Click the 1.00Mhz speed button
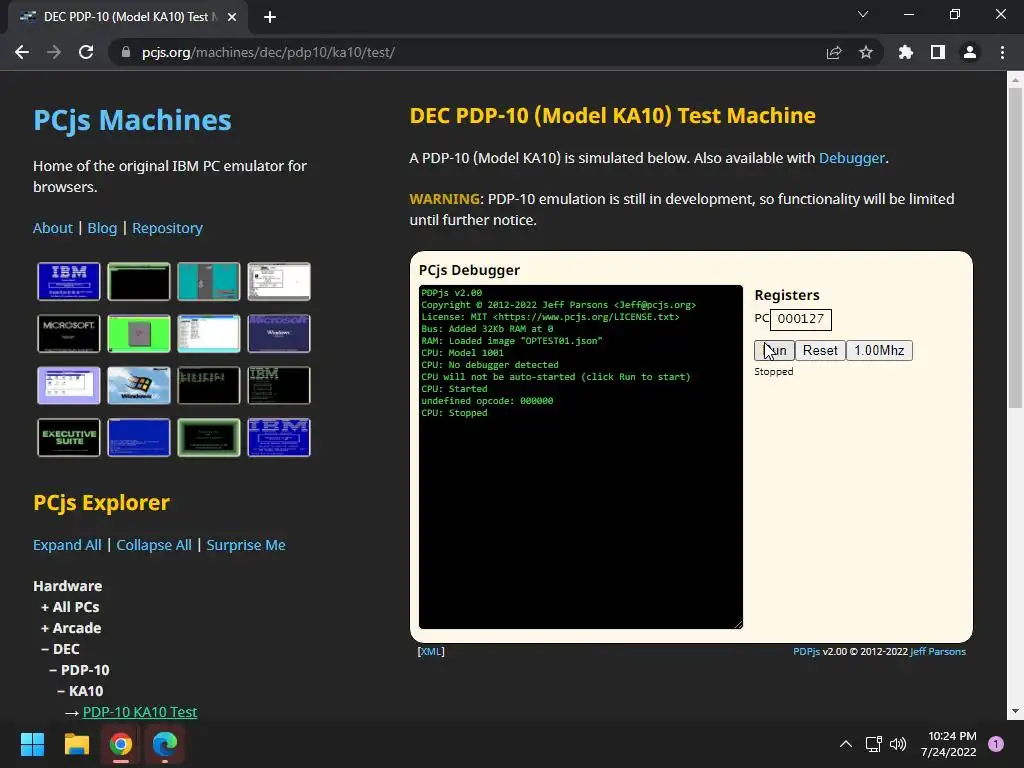The height and width of the screenshot is (768, 1024). [879, 351]
